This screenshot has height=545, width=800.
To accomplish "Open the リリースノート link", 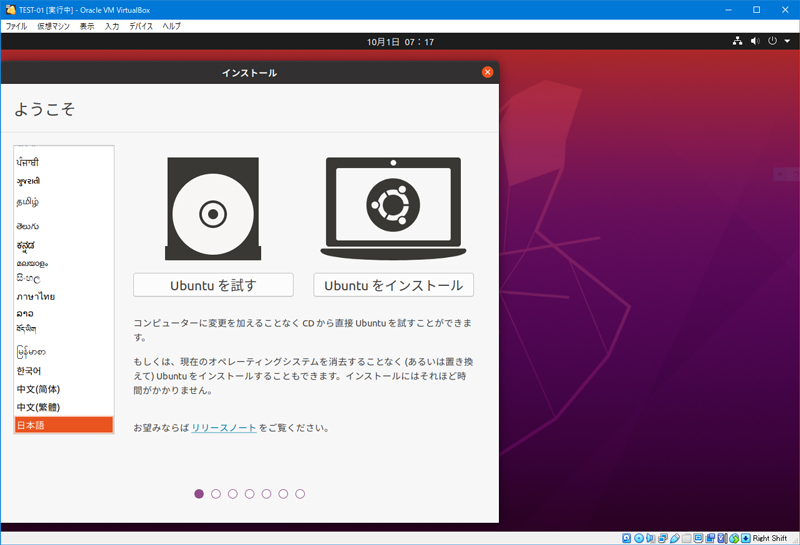I will pos(223,428).
